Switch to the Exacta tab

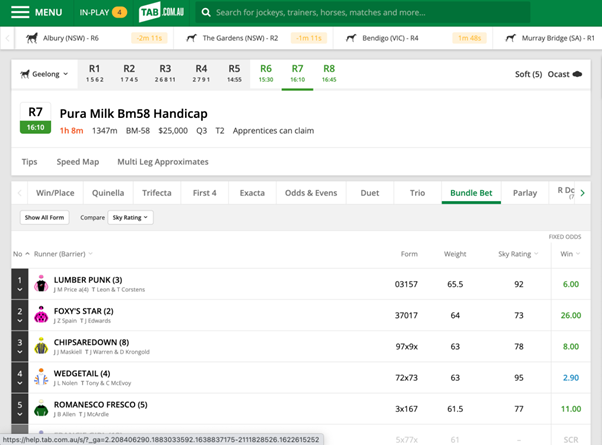click(x=252, y=193)
